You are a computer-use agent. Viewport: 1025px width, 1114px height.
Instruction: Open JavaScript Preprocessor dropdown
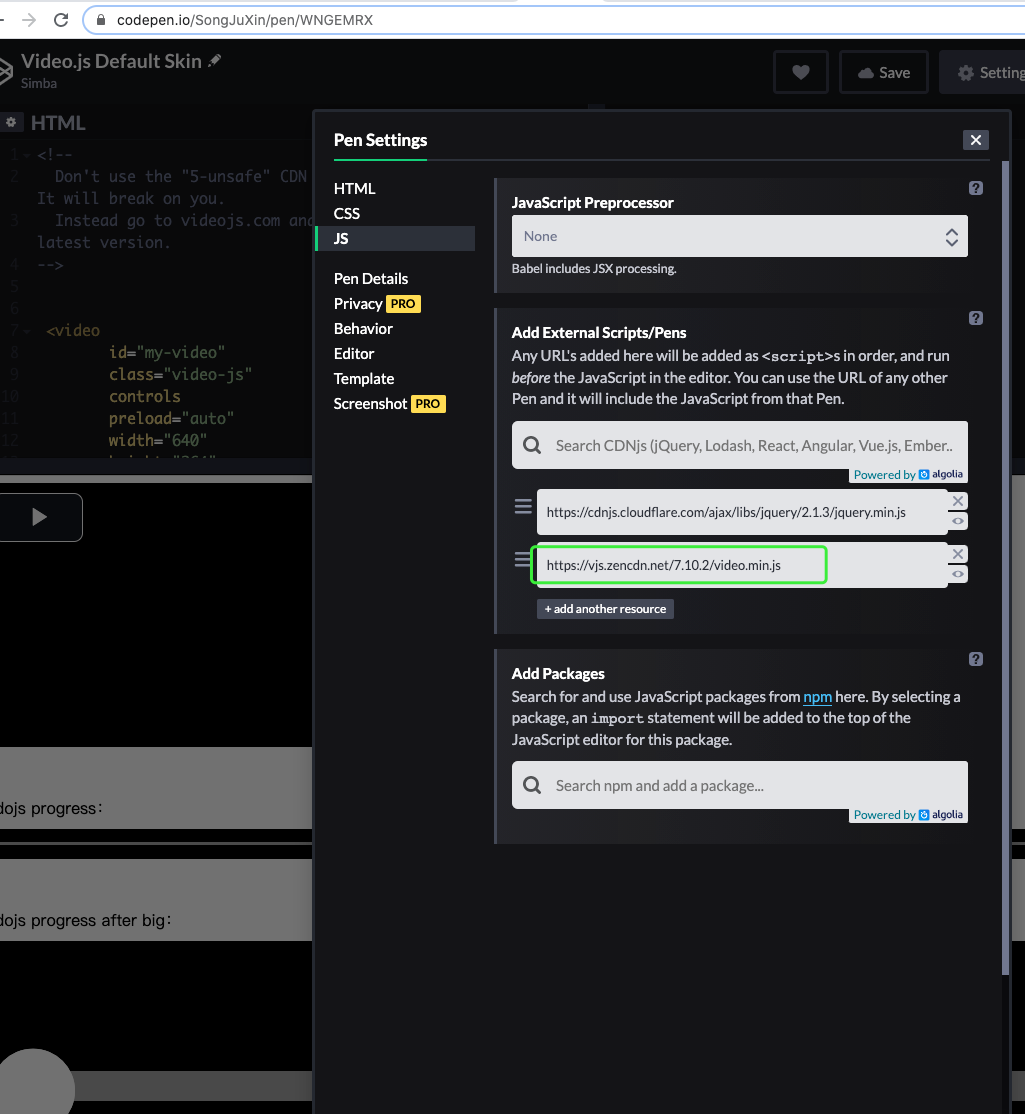(739, 236)
